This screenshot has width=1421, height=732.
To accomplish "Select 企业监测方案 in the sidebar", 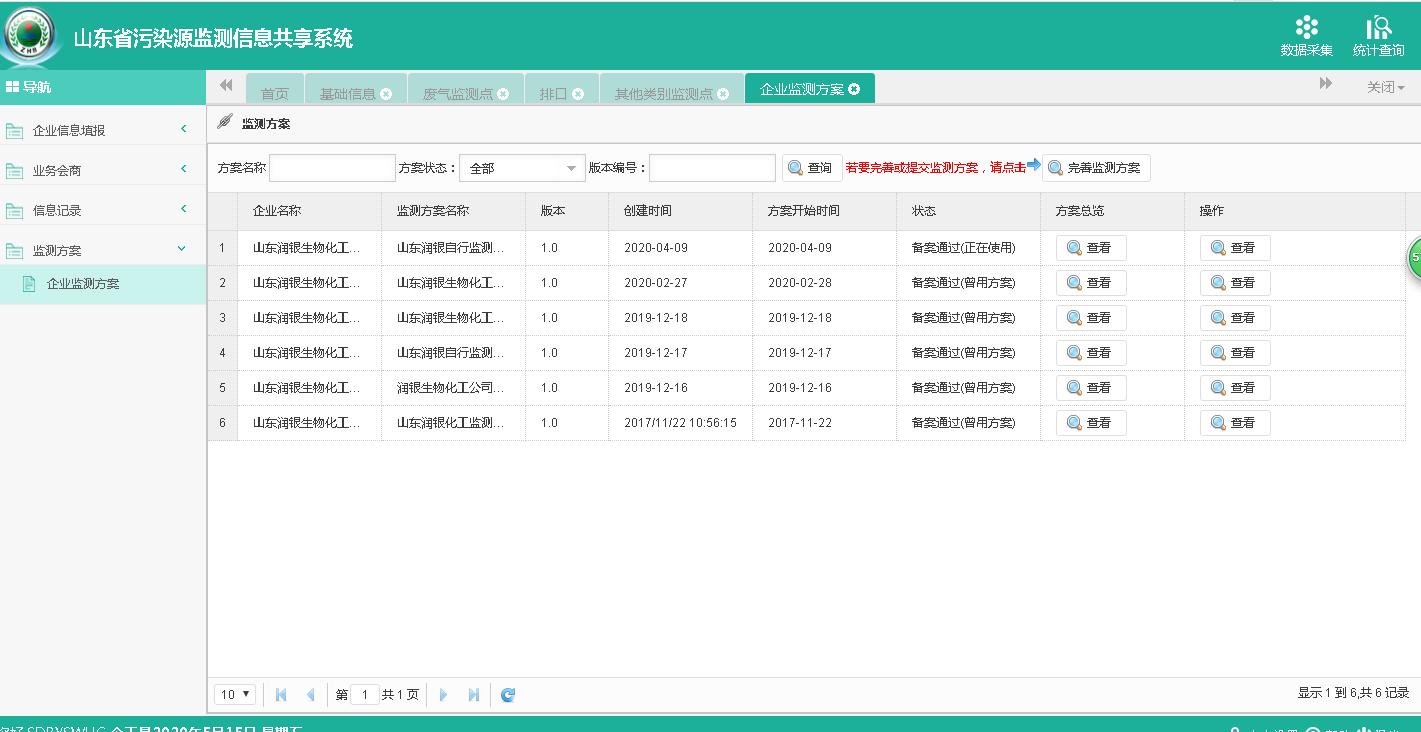I will click(x=83, y=284).
